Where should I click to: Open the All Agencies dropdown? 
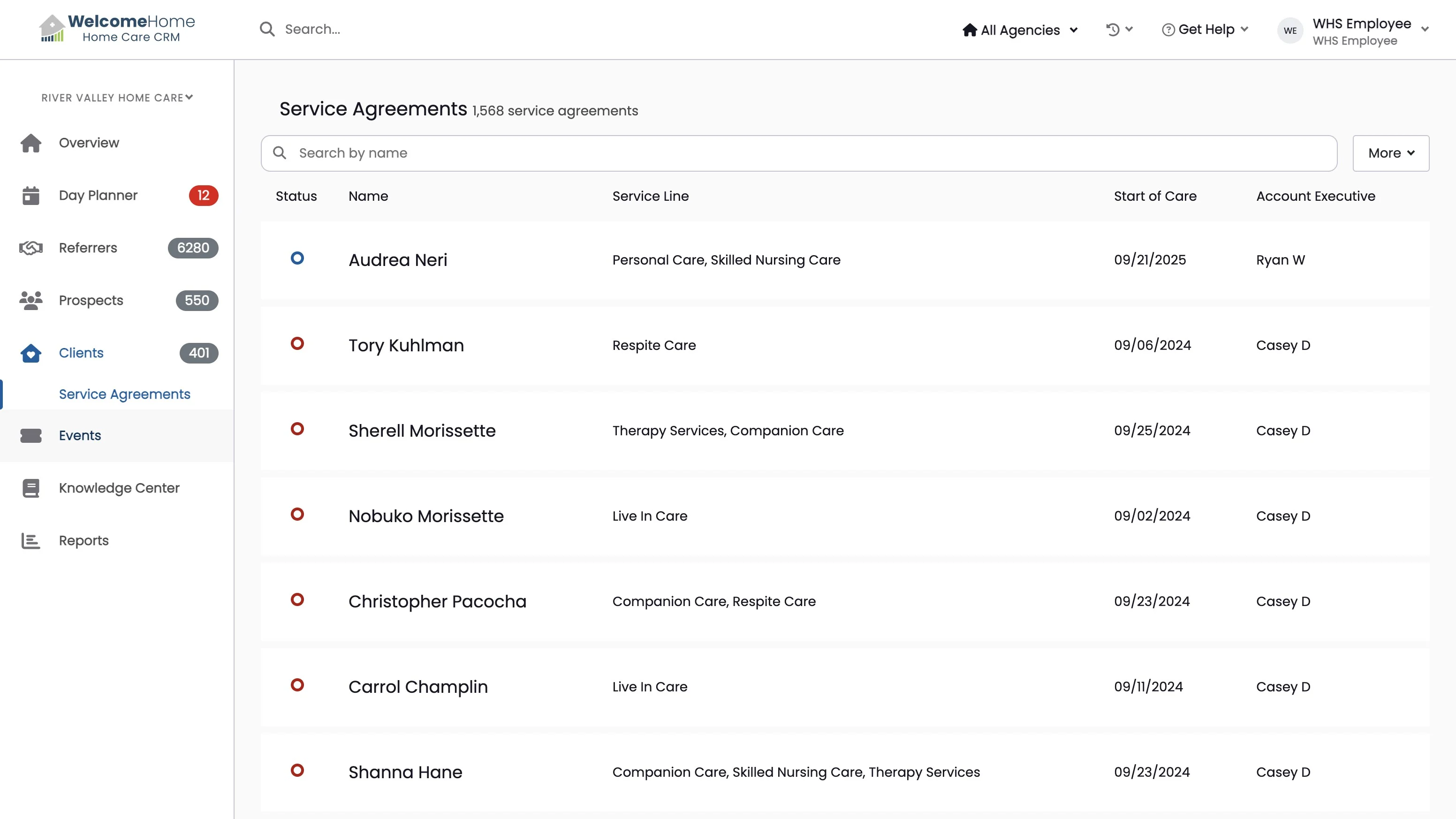click(1020, 30)
